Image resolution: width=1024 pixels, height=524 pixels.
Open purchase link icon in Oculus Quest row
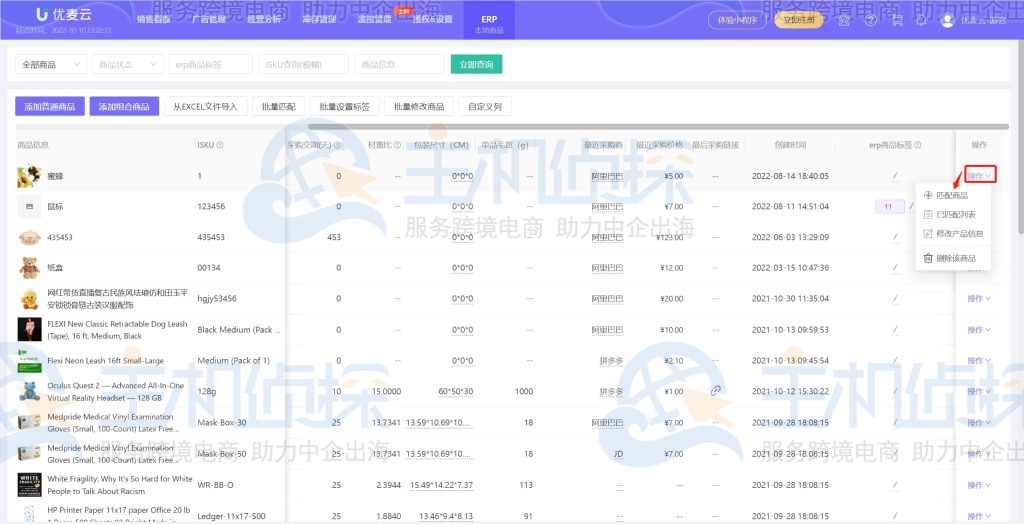(x=716, y=391)
